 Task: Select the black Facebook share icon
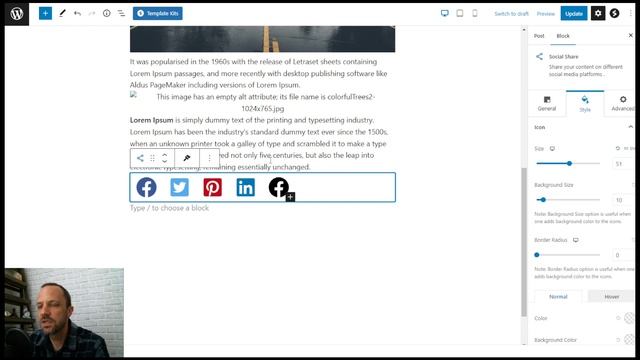click(x=278, y=187)
